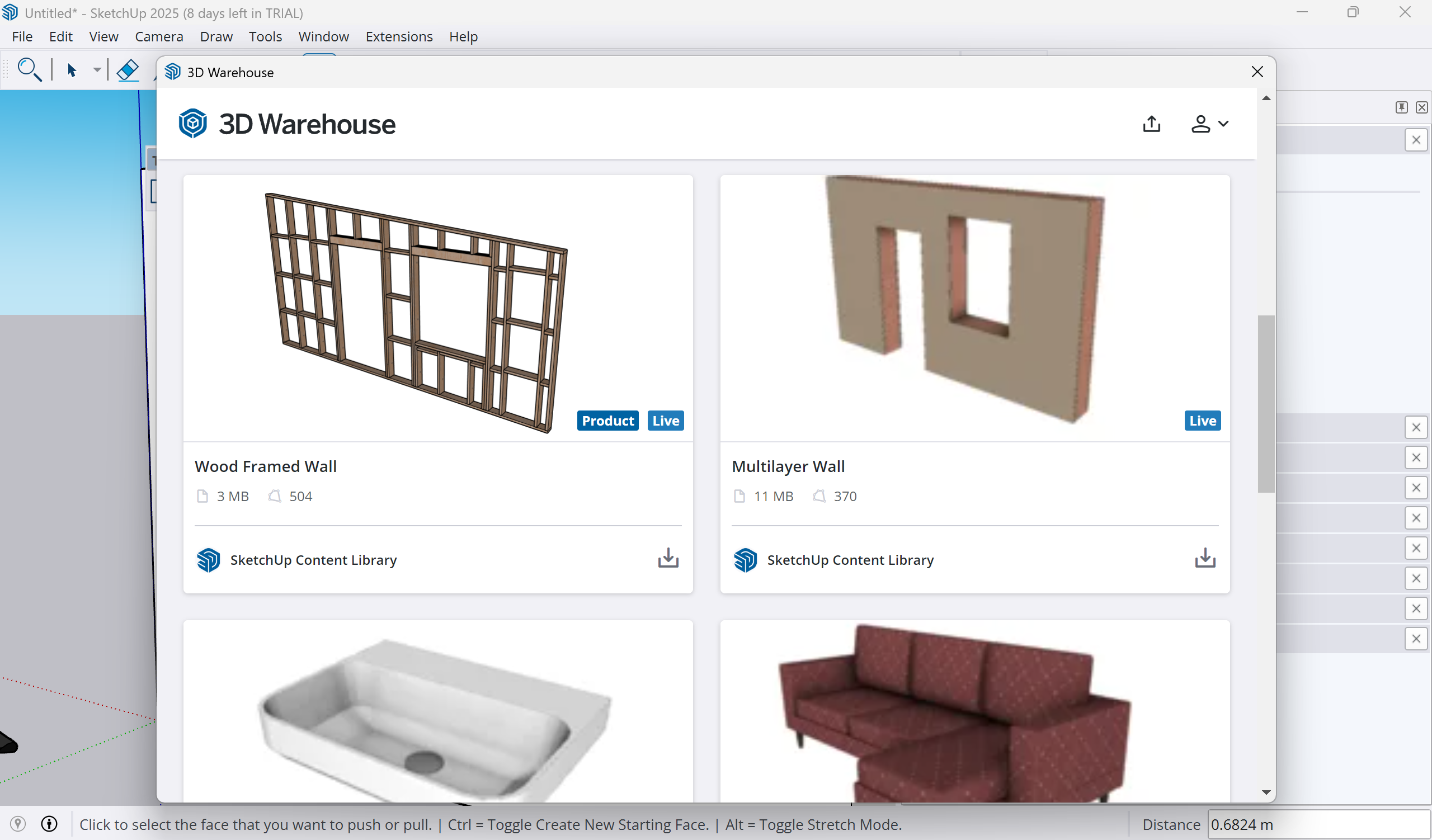Click the 3D Warehouse dialog title icon

point(172,72)
